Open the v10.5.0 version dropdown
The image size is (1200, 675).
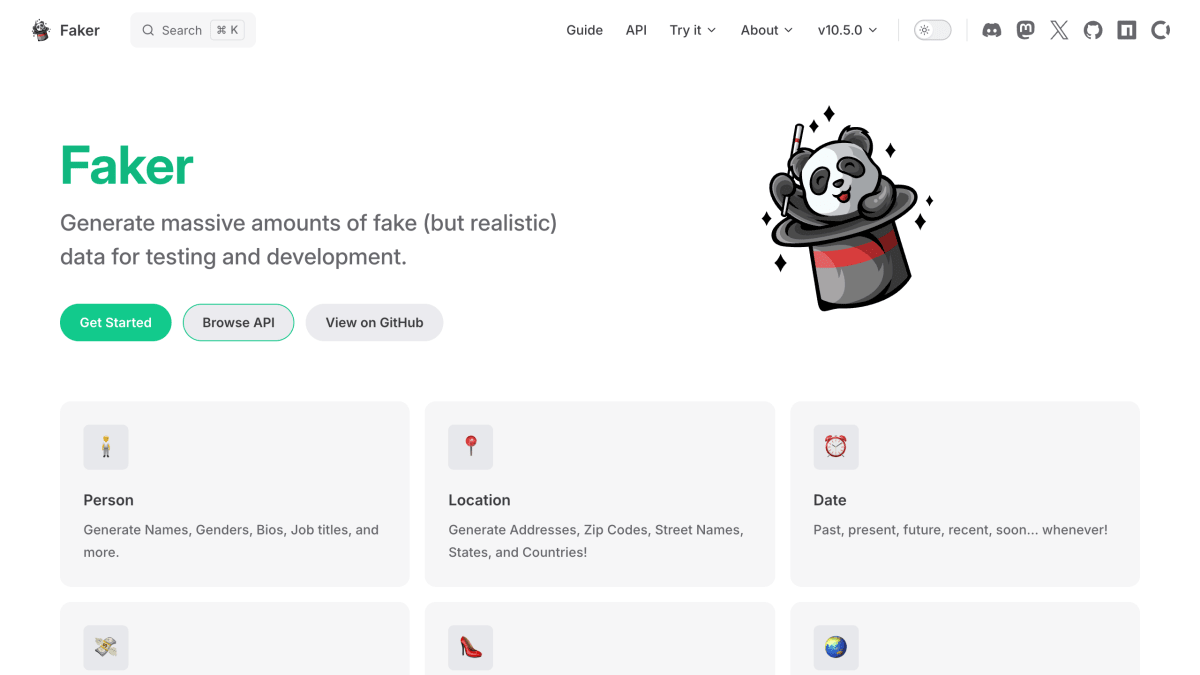[847, 30]
